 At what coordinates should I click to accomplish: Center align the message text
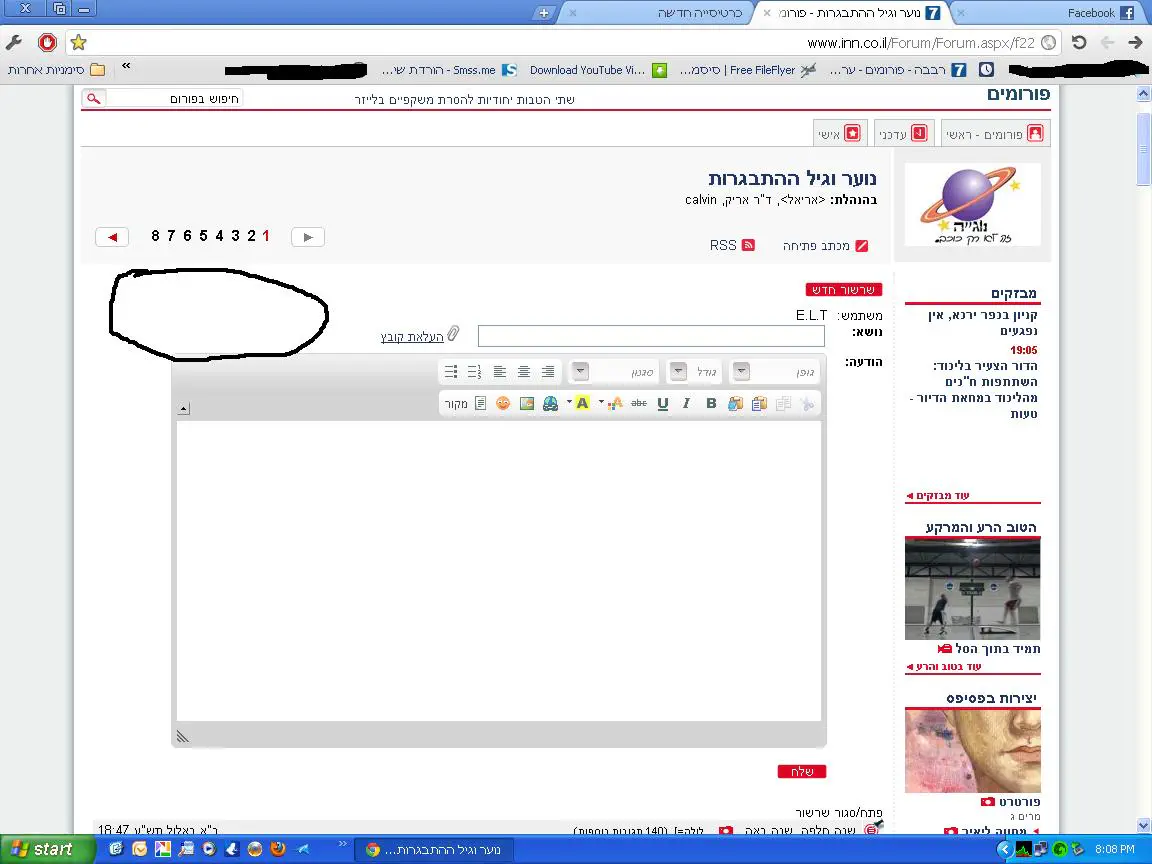523,372
